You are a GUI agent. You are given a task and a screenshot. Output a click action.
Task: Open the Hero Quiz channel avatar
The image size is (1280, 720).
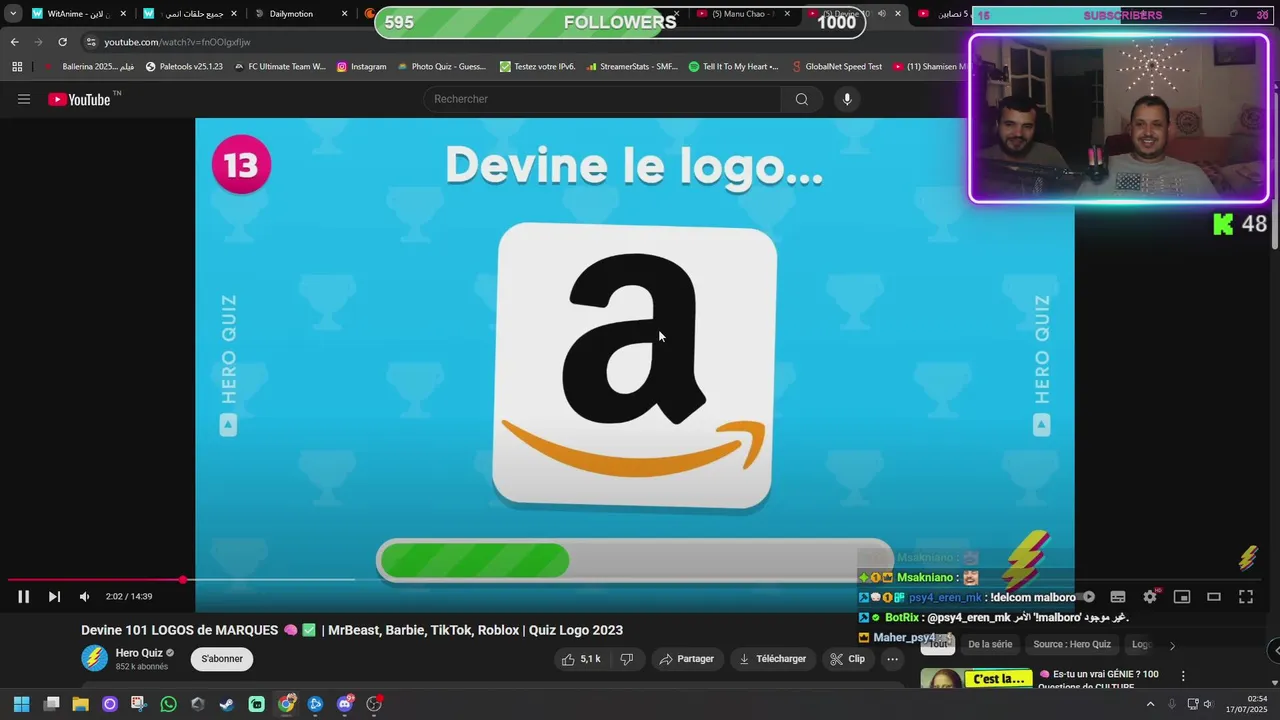coord(94,658)
